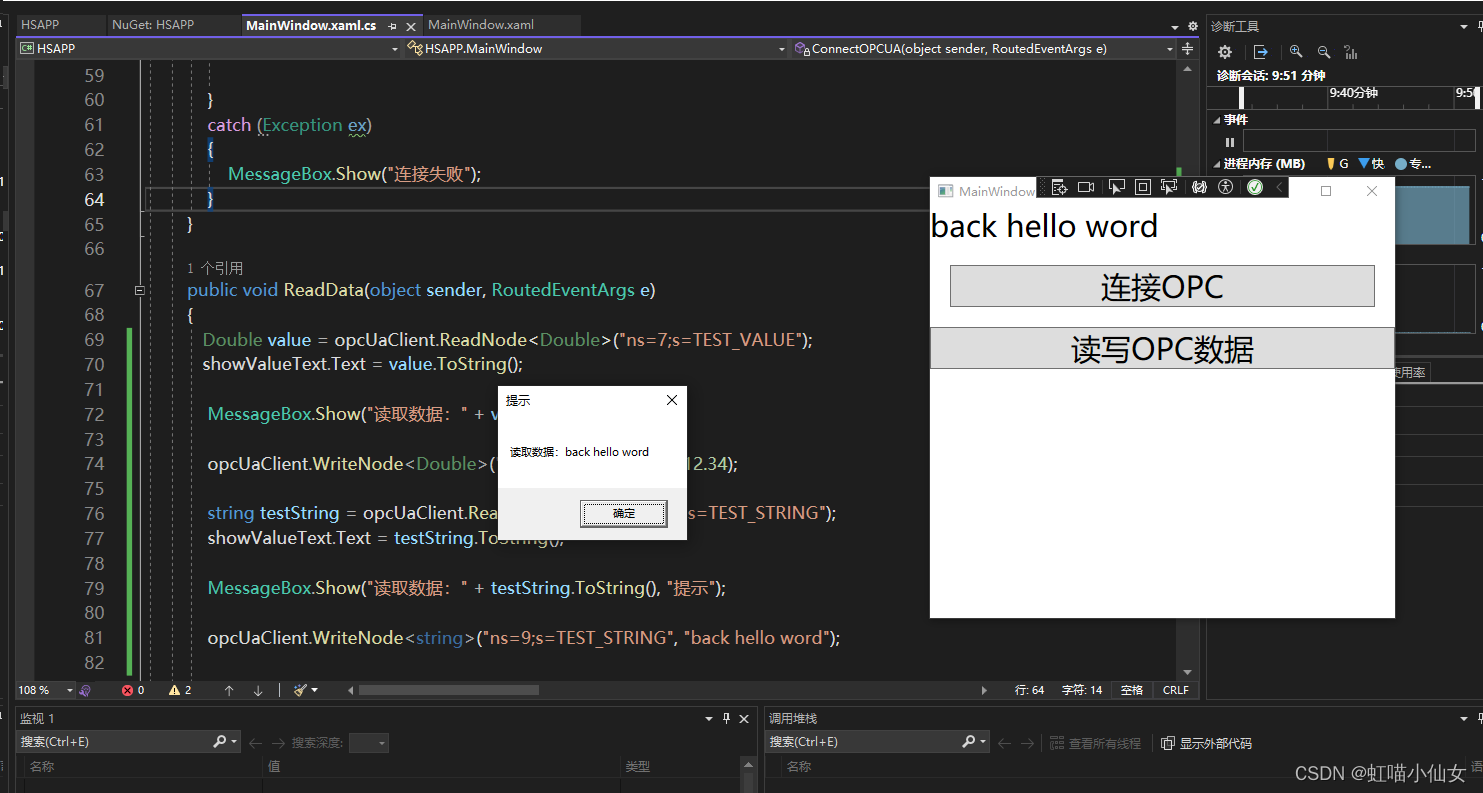Open diagnostic tools settings gear

(1224, 52)
